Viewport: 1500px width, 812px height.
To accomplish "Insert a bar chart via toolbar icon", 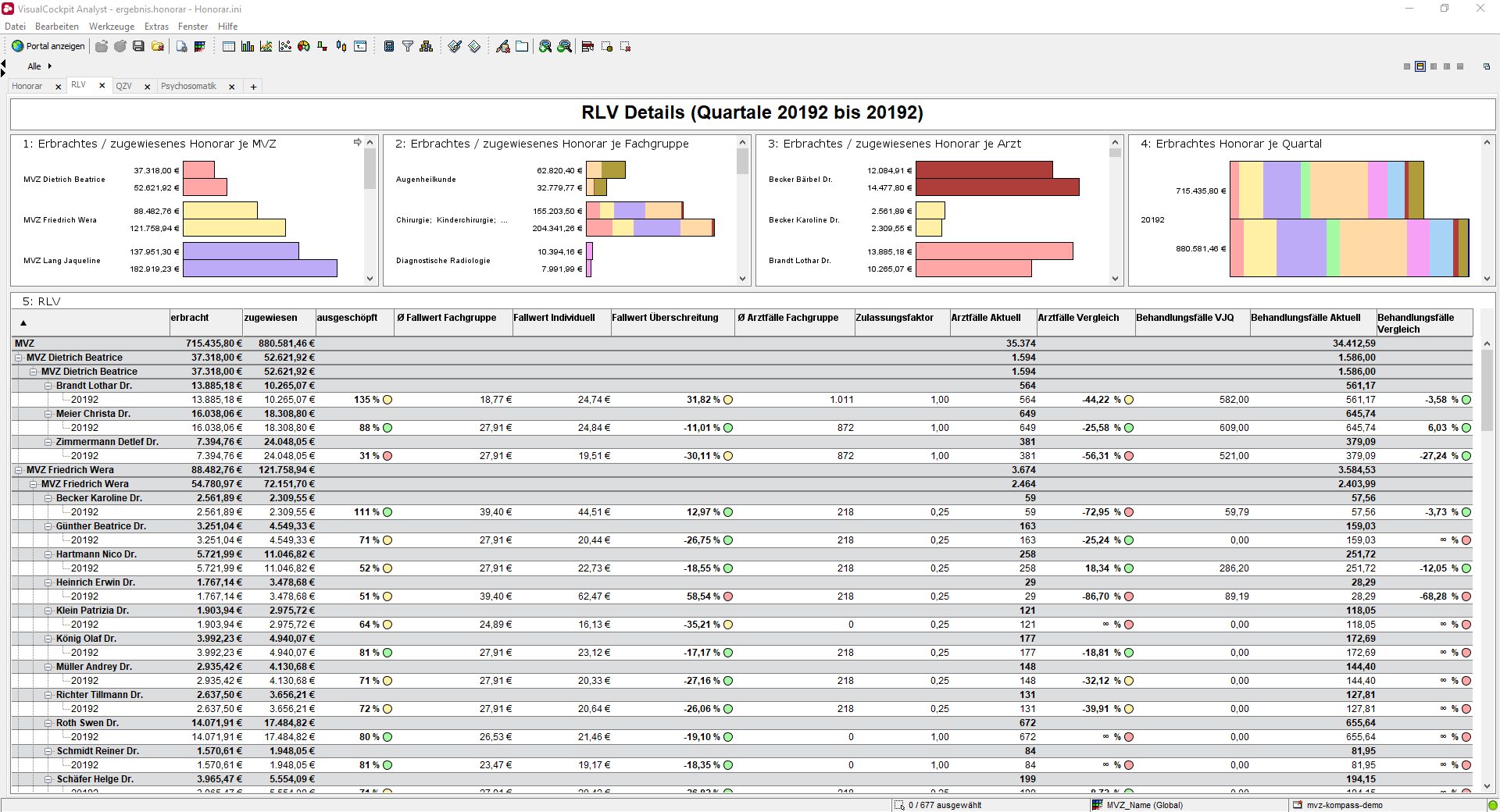I will click(x=248, y=47).
